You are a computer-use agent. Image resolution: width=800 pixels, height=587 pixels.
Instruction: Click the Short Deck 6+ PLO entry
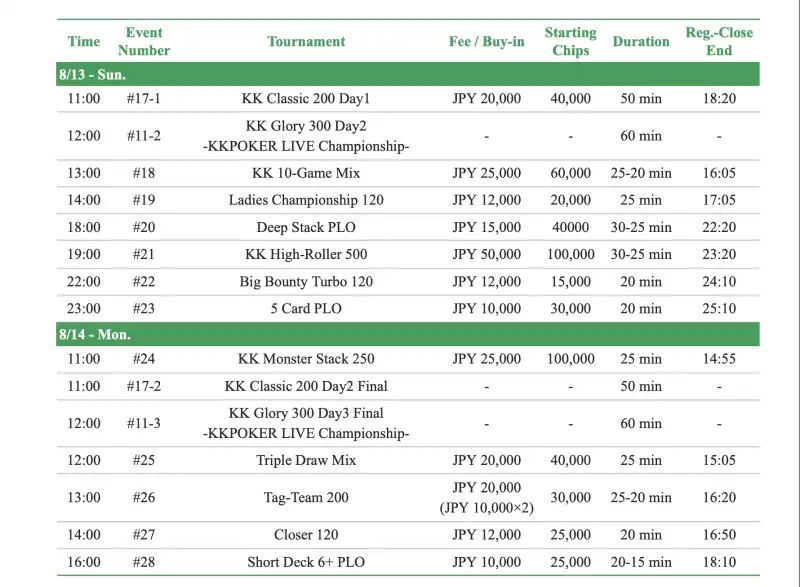(306, 562)
